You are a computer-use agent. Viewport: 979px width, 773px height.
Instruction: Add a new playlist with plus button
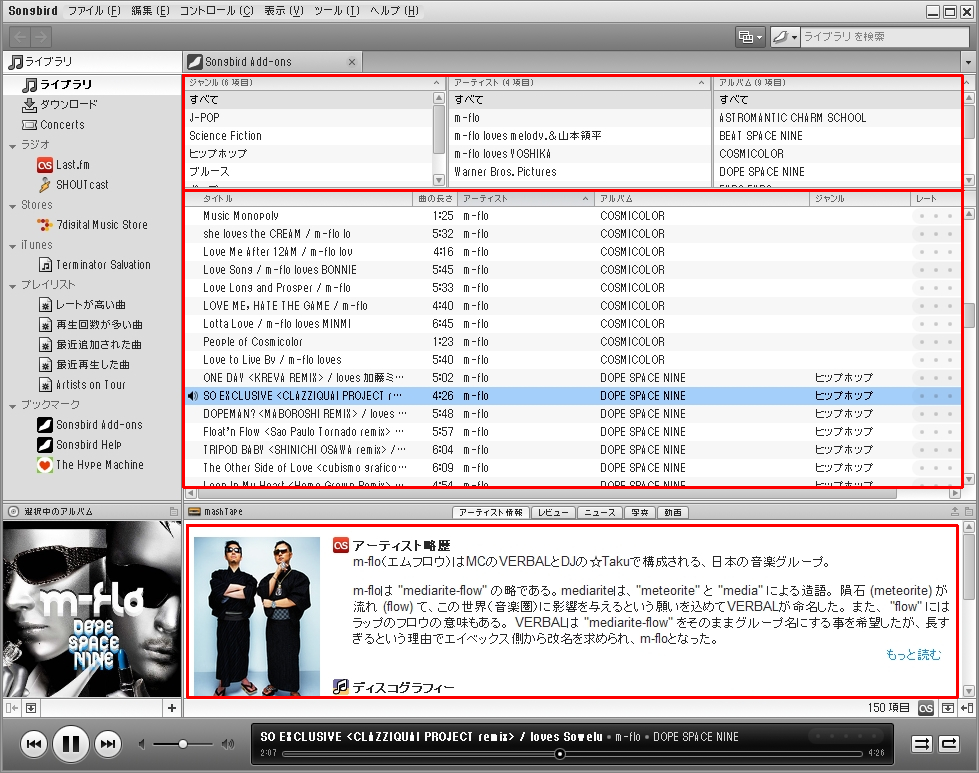[172, 708]
